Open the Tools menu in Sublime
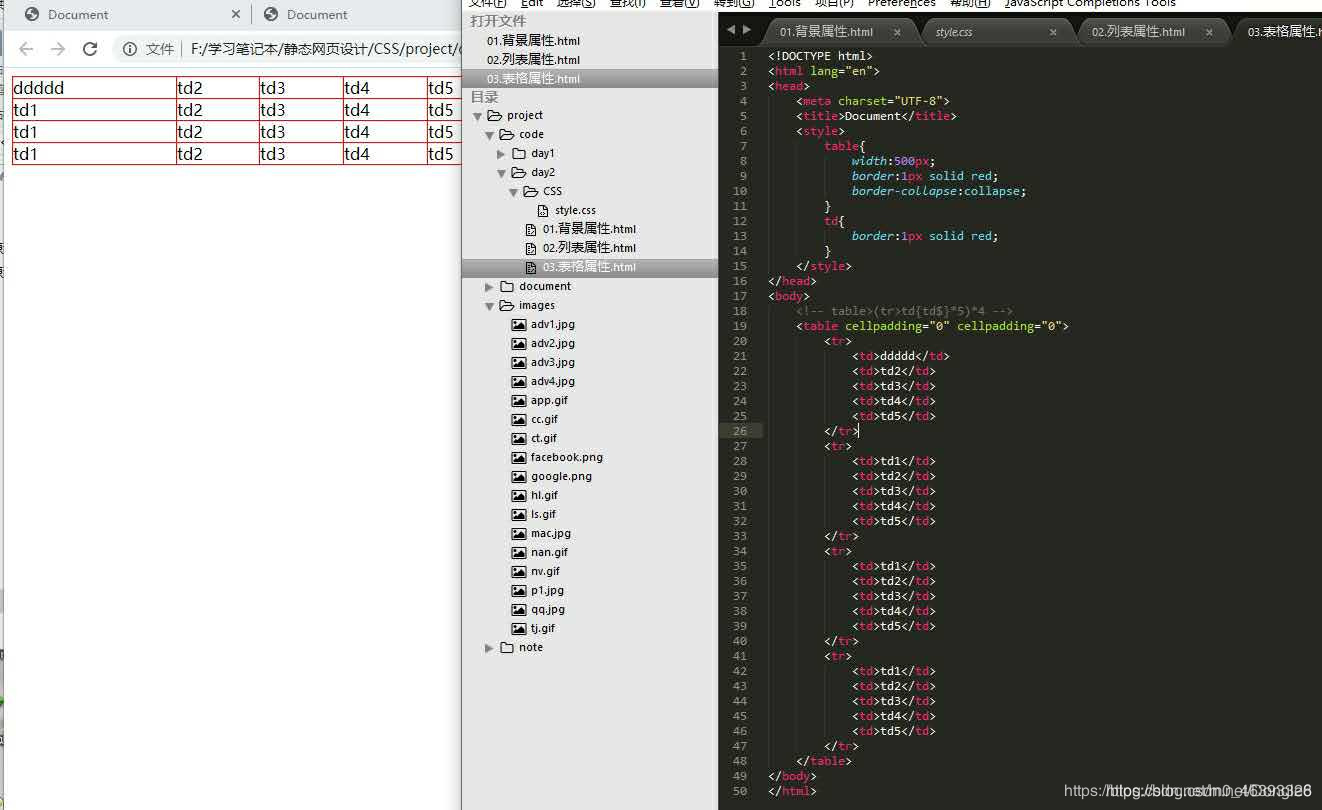Viewport: 1322px width, 810px height. click(785, 4)
